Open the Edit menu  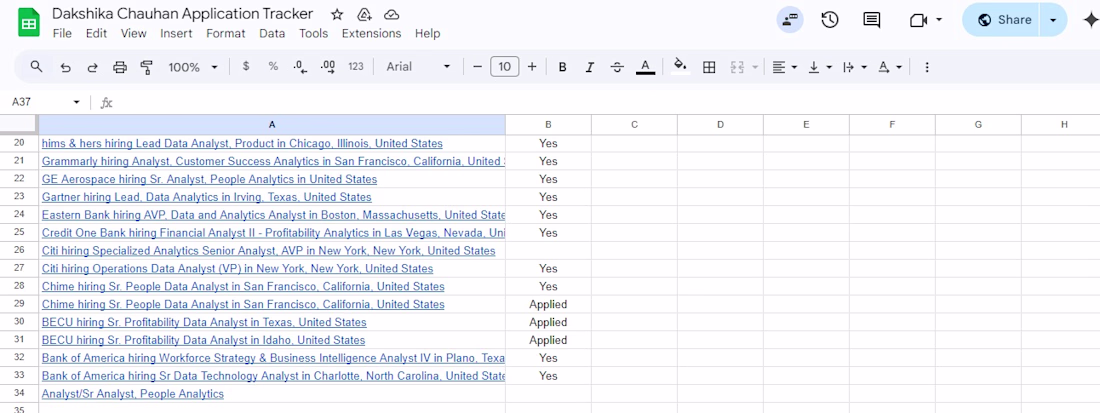click(x=96, y=33)
